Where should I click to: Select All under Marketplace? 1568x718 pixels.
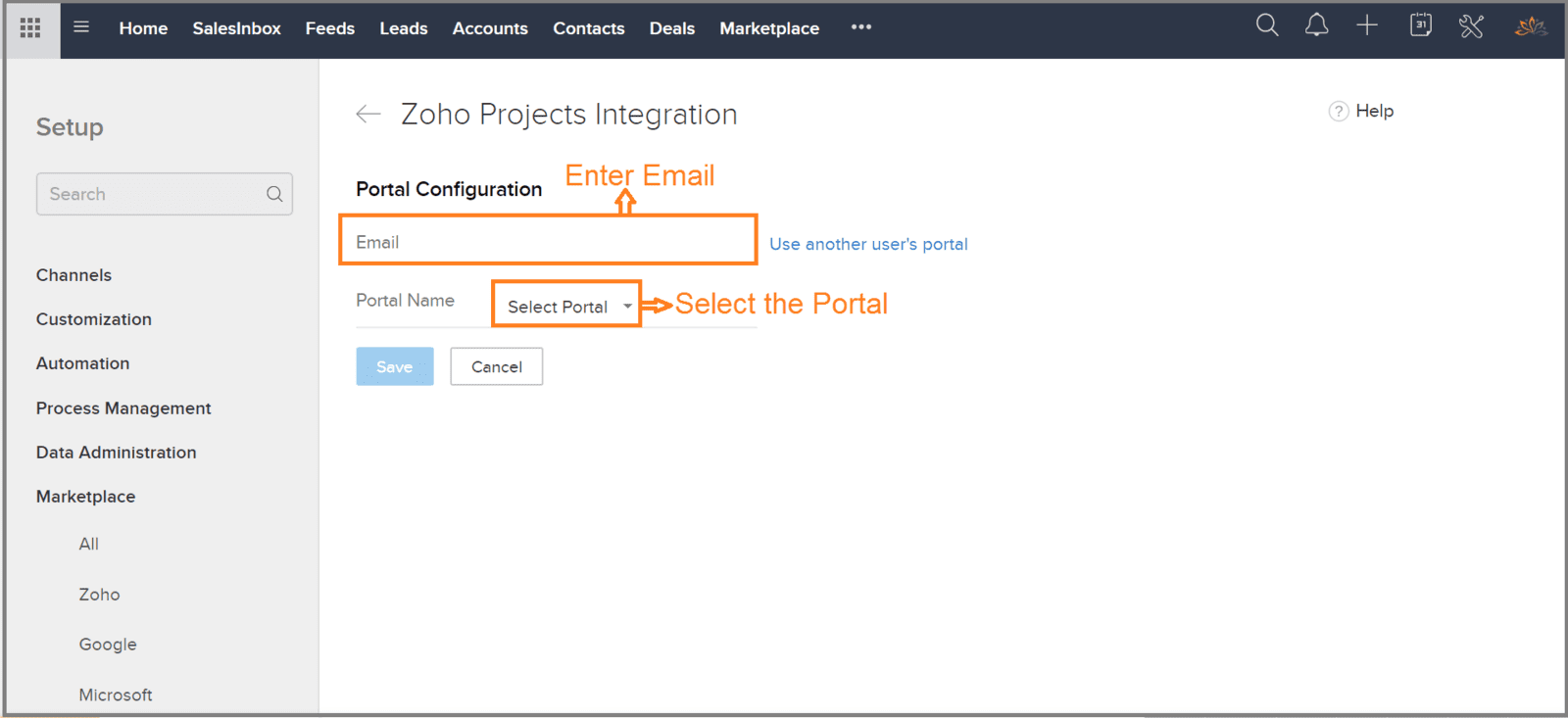89,544
